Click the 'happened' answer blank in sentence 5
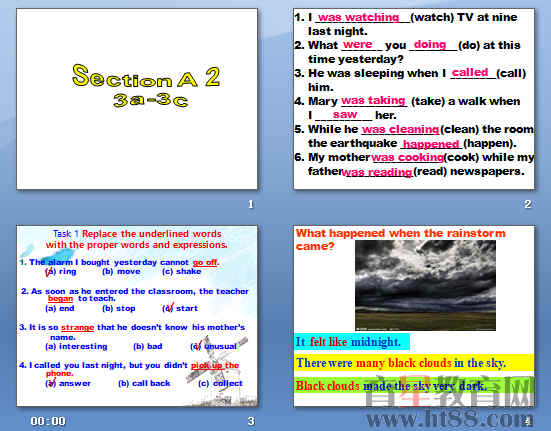The image size is (551, 431). click(431, 144)
